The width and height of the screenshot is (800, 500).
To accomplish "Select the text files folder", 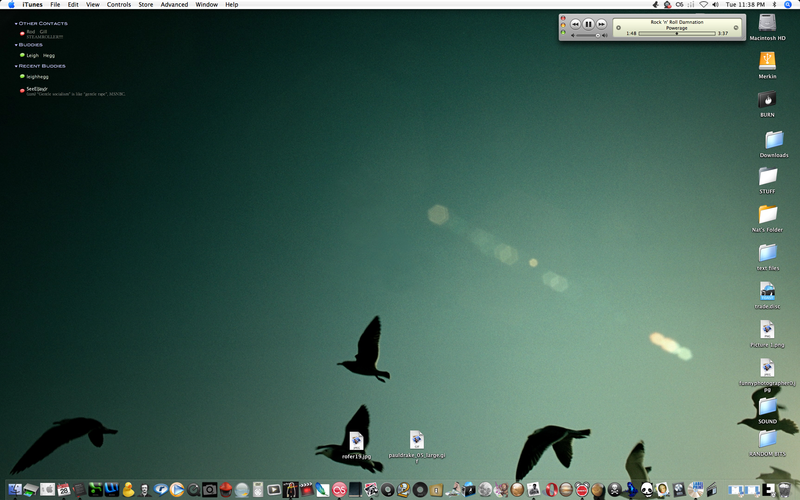I will [x=767, y=253].
